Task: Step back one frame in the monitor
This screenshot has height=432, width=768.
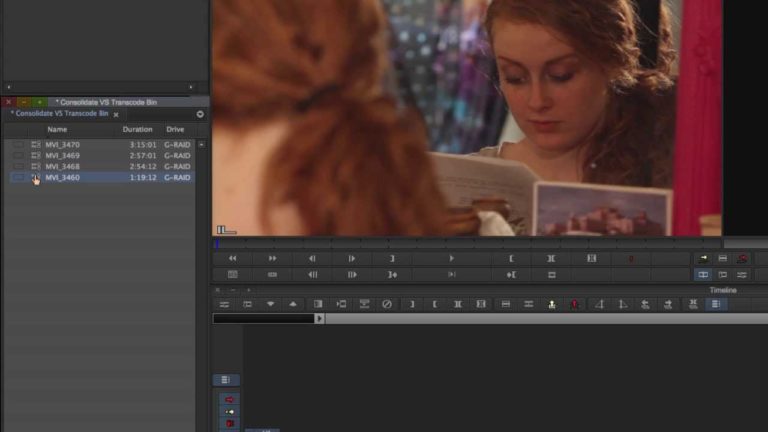Action: coord(312,259)
